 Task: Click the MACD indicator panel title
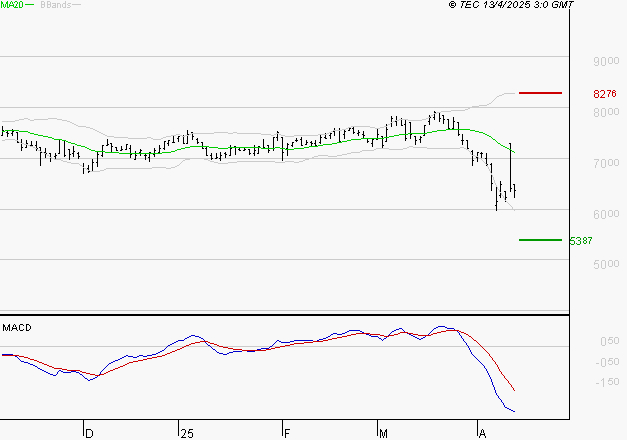coord(16,327)
